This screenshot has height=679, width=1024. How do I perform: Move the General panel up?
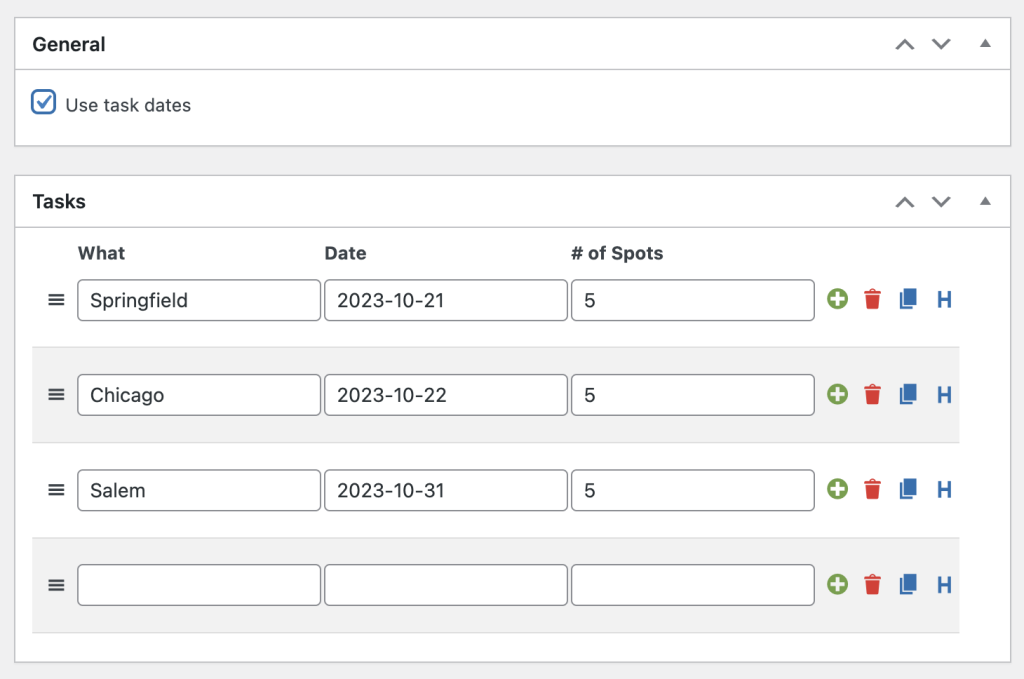tap(904, 44)
